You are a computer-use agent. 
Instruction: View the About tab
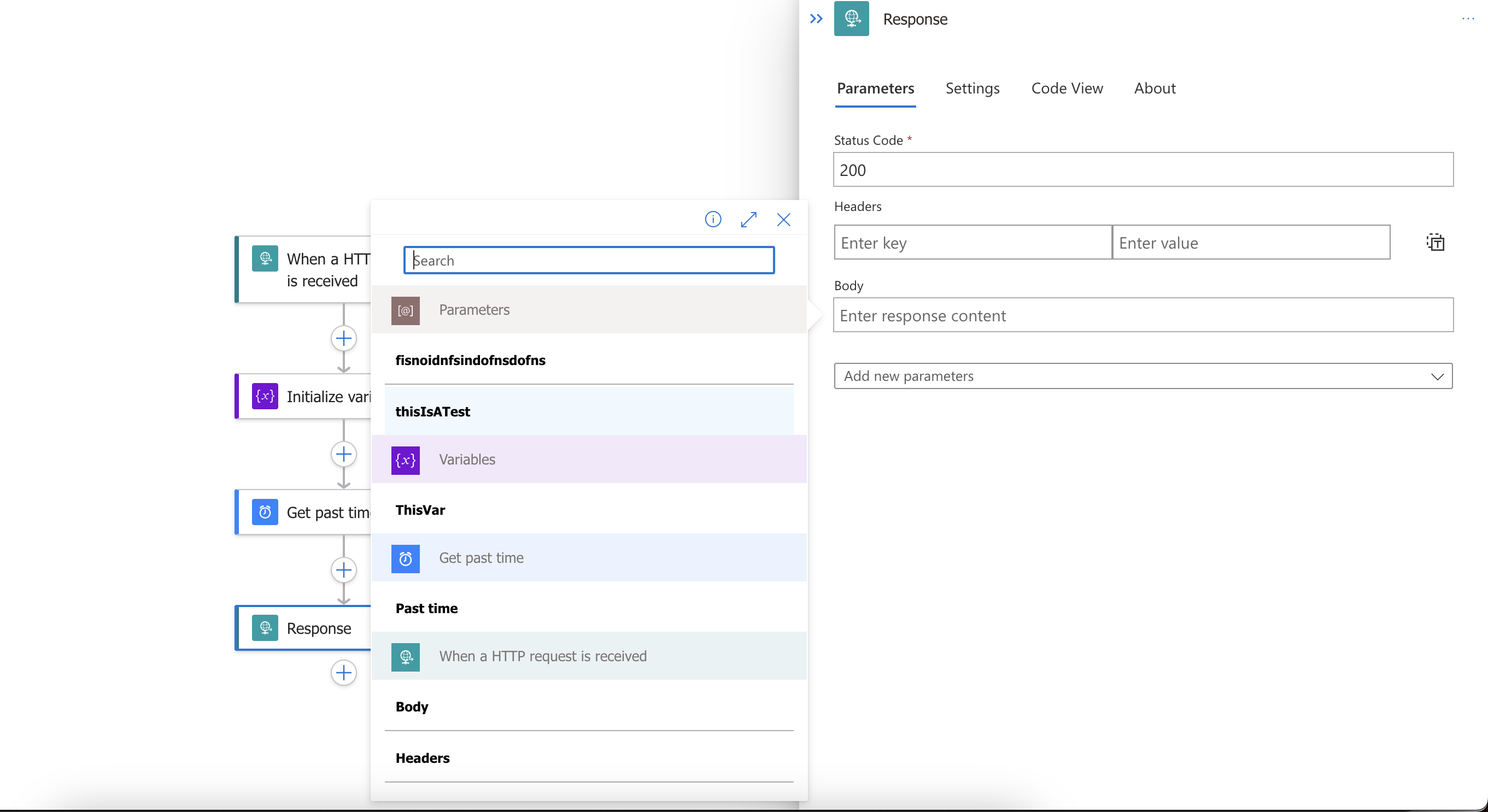point(1155,89)
